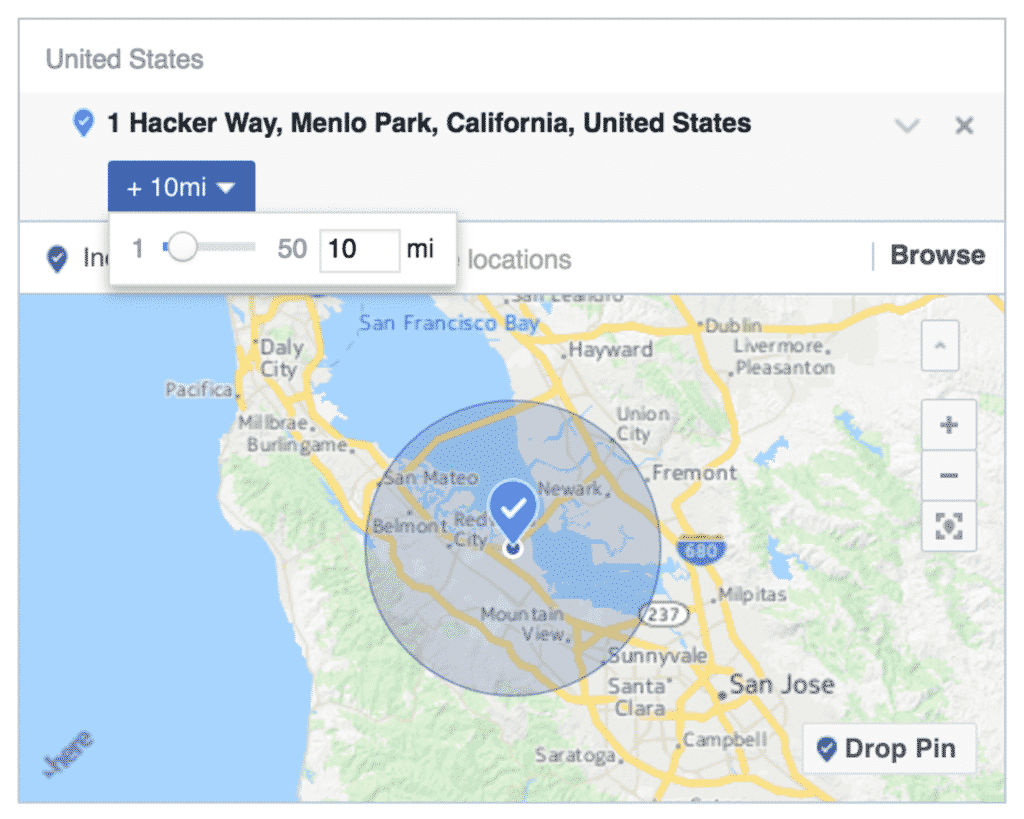Click the recenter map target icon
Image resolution: width=1024 pixels, height=819 pixels.
tap(948, 526)
